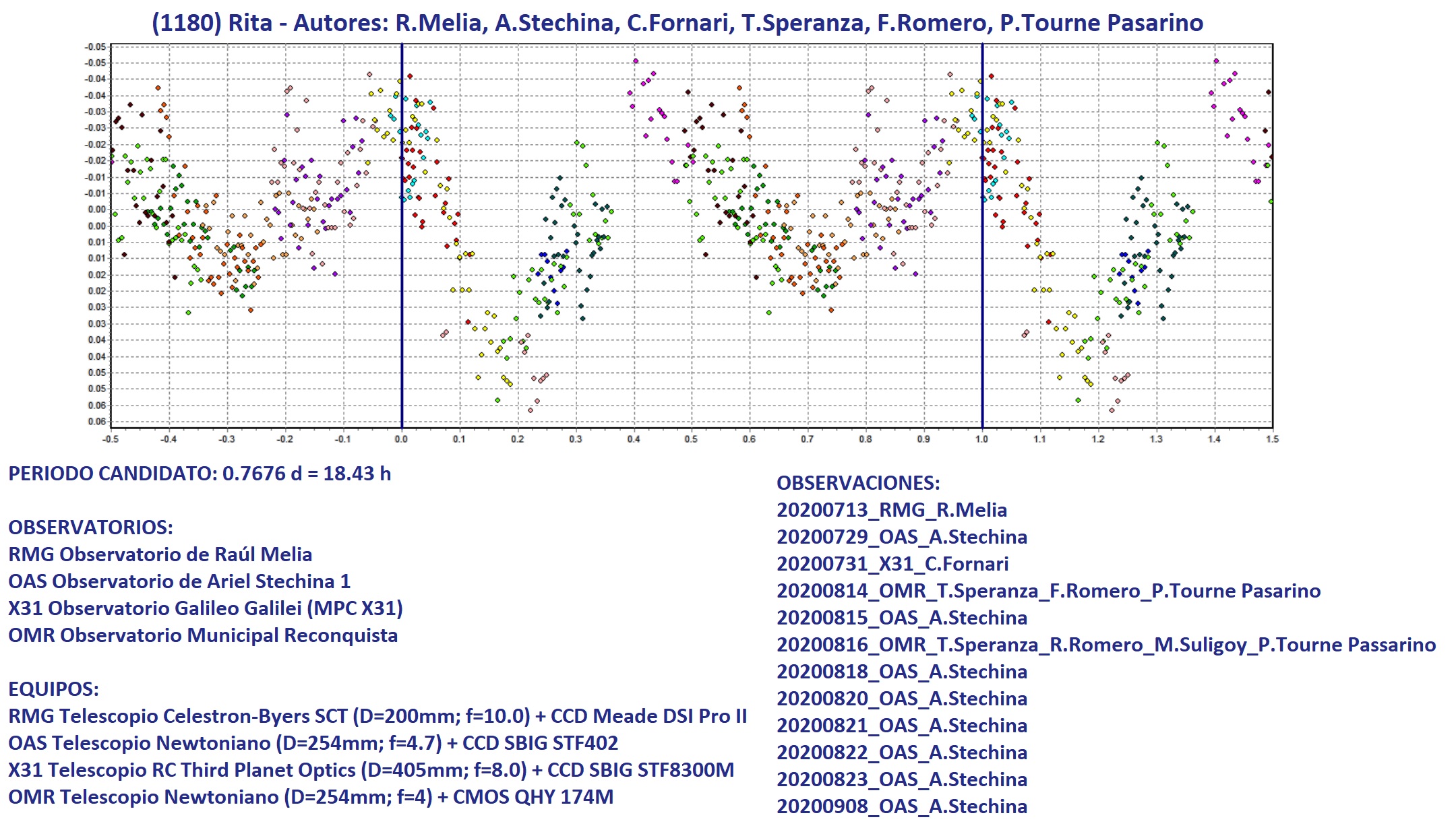1456x832 pixels.
Task: Select observation '20200731_X31_C.Fornari'
Action: point(892,564)
